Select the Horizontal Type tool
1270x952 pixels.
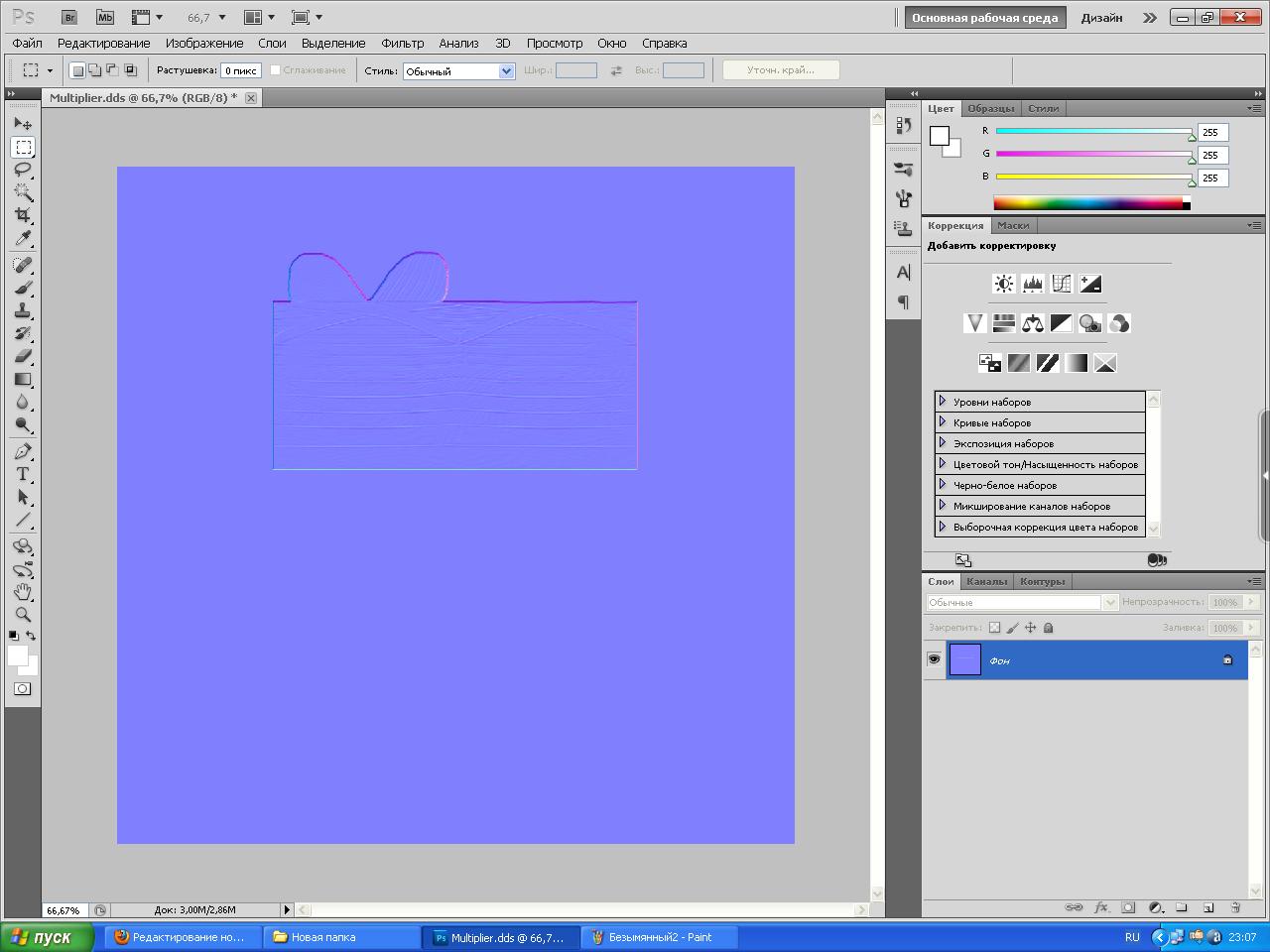23,474
